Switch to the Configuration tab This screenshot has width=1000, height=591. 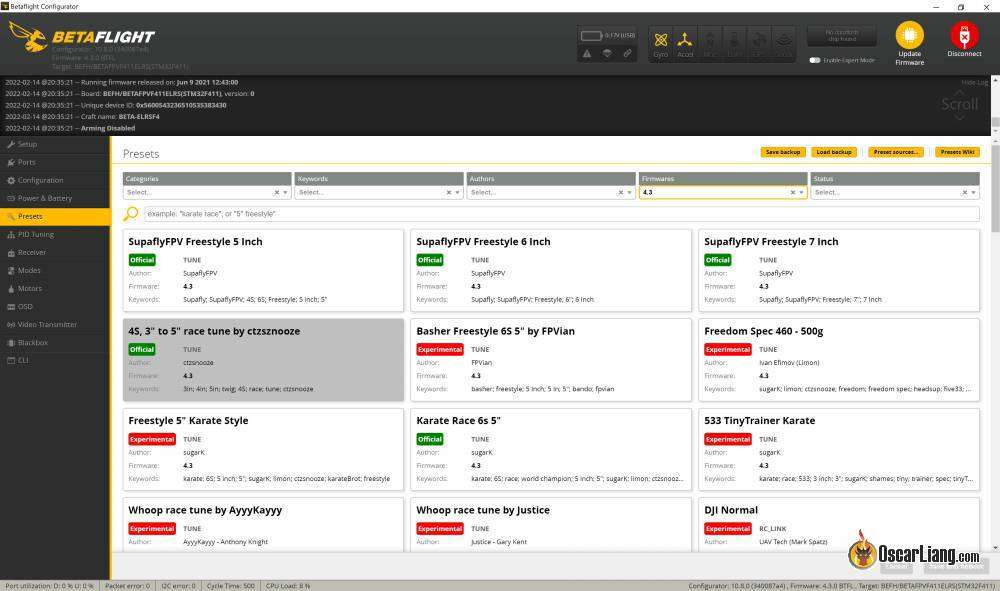(x=55, y=180)
